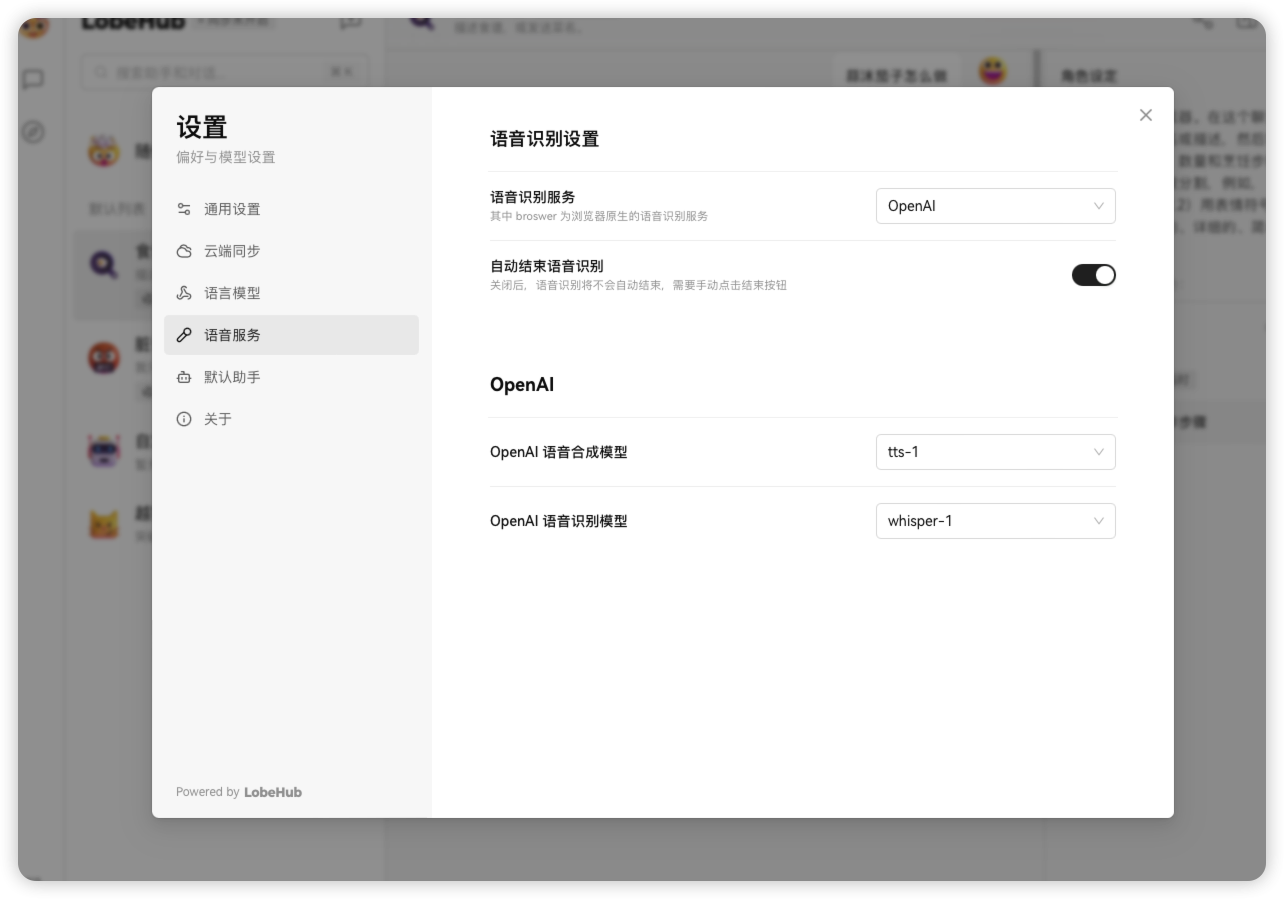Switch to the 通用设置 section
The image size is (1284, 899).
coord(232,209)
